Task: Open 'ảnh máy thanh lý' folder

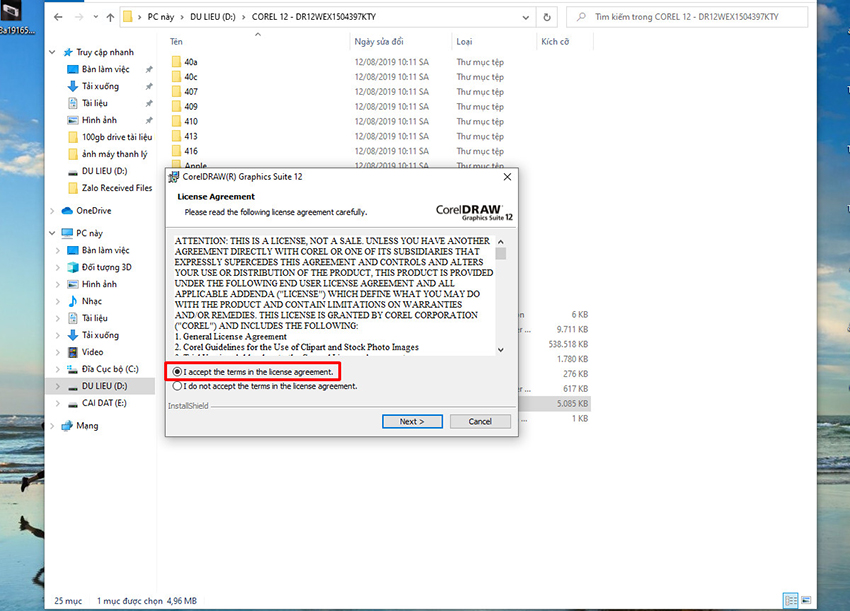Action: tap(114, 154)
